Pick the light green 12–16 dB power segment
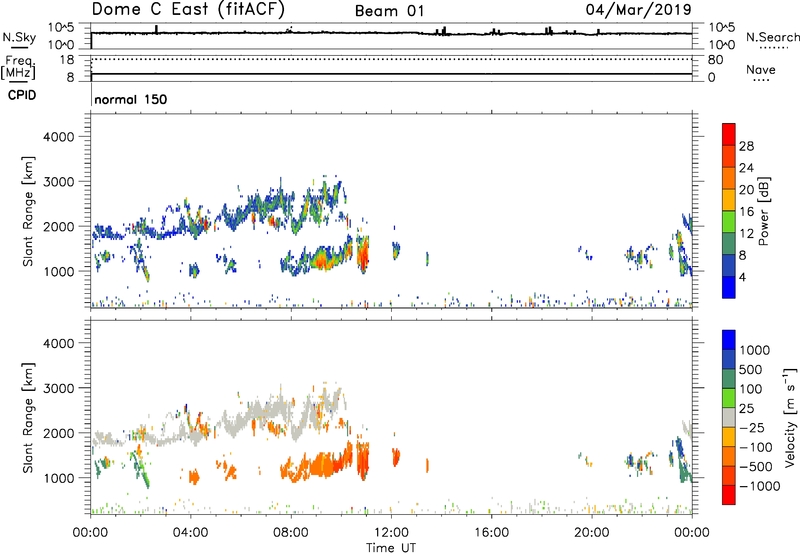The height and width of the screenshot is (554, 800). pos(729,221)
